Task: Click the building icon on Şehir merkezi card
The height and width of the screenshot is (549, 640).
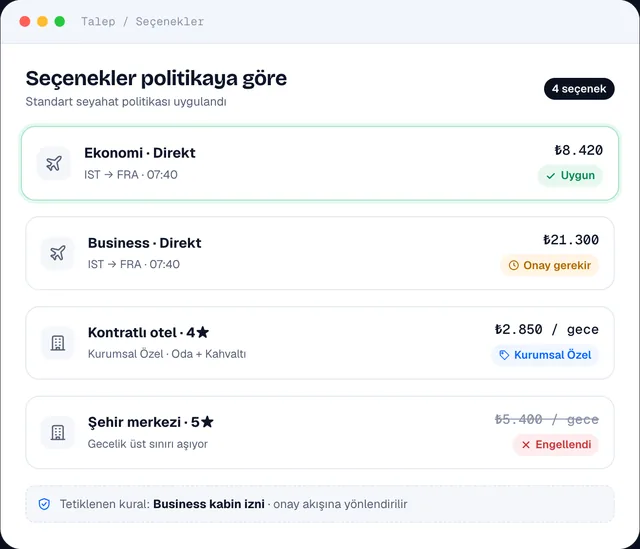Action: tap(58, 432)
